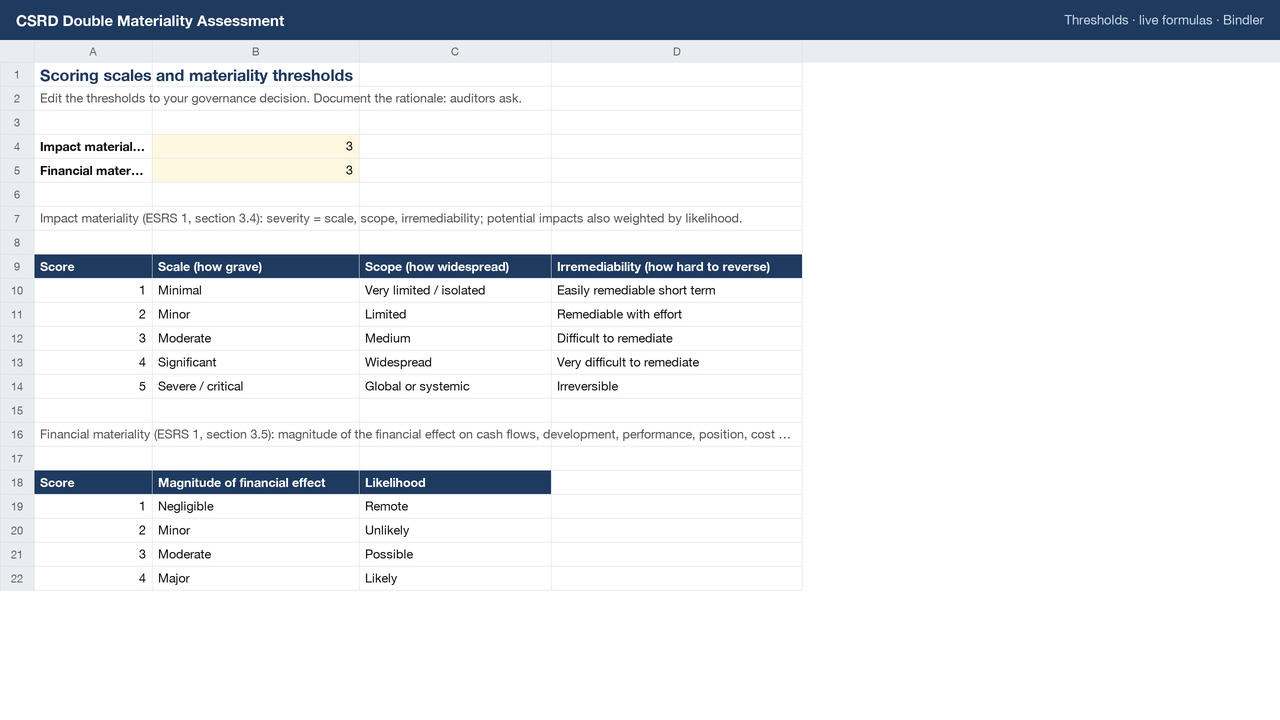Select column D header
Image resolution: width=1280 pixels, height=720 pixels.
(x=677, y=52)
